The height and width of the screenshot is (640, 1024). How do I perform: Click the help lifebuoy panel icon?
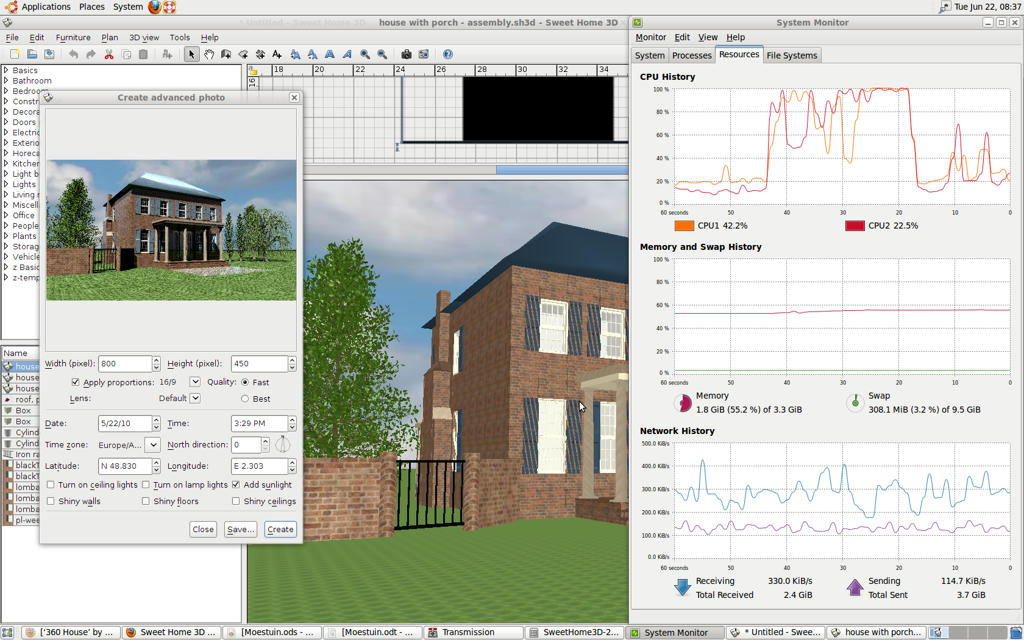[169, 7]
